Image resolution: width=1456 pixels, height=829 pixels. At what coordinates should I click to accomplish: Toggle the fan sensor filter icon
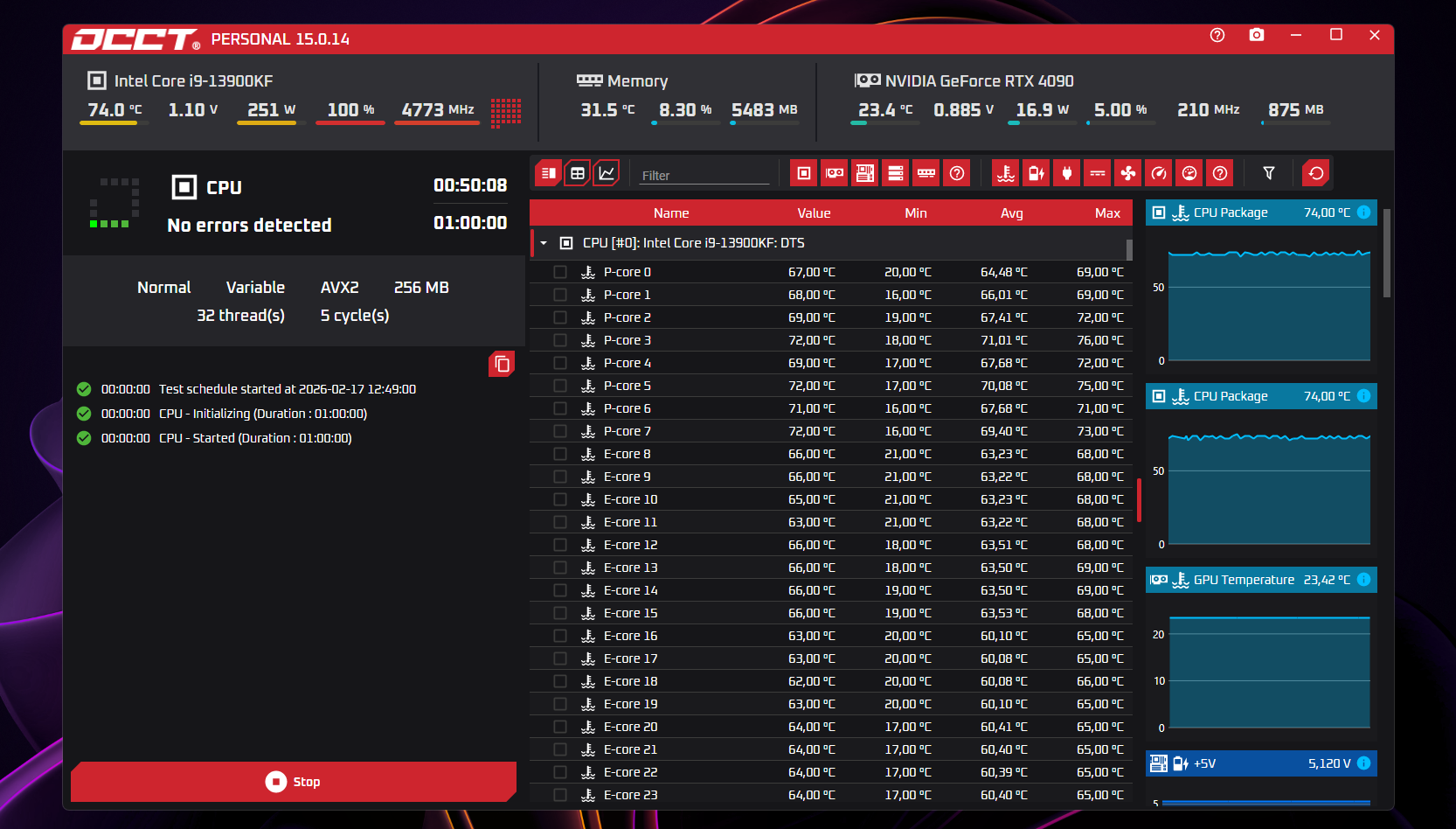click(1128, 173)
